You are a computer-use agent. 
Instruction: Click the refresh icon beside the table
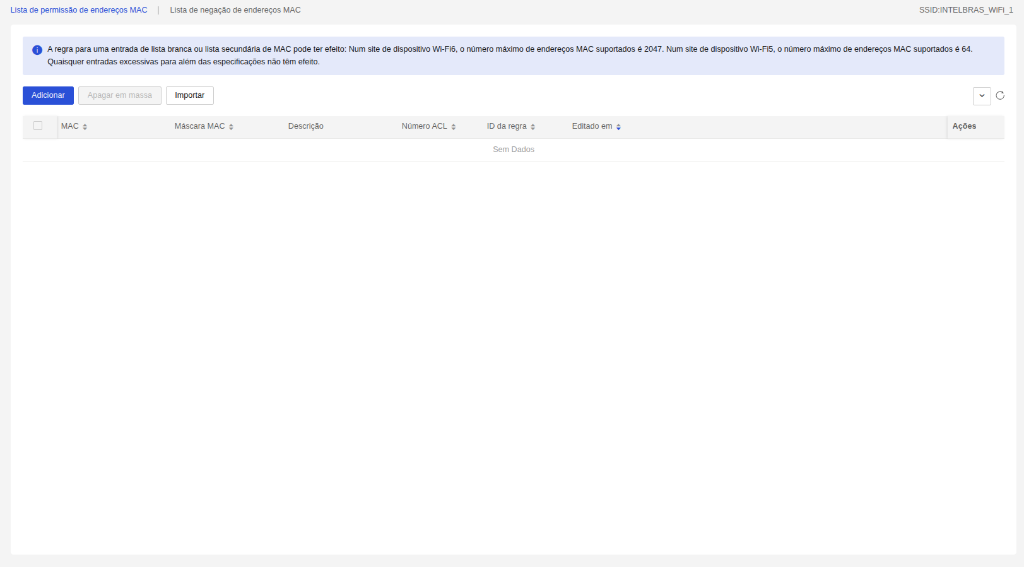pyautogui.click(x=1000, y=95)
